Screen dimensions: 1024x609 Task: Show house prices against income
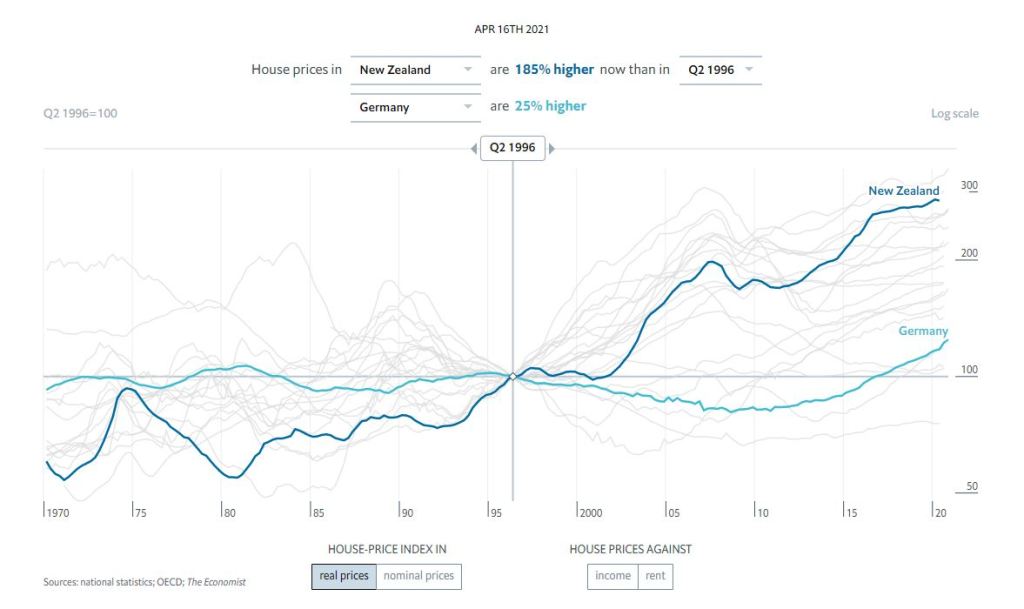613,576
